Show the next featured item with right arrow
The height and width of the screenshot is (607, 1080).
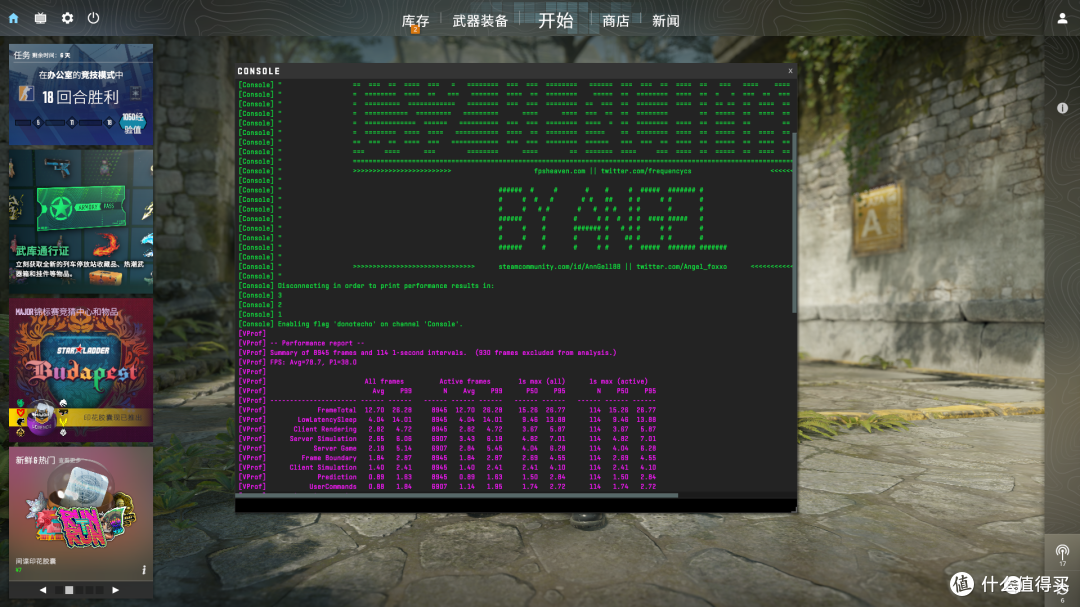pos(115,590)
